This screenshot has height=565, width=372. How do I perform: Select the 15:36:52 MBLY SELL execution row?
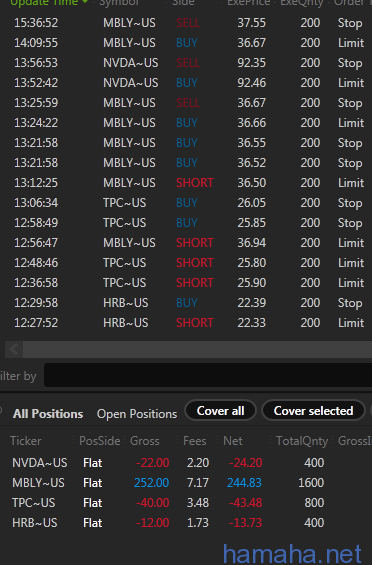pos(186,23)
